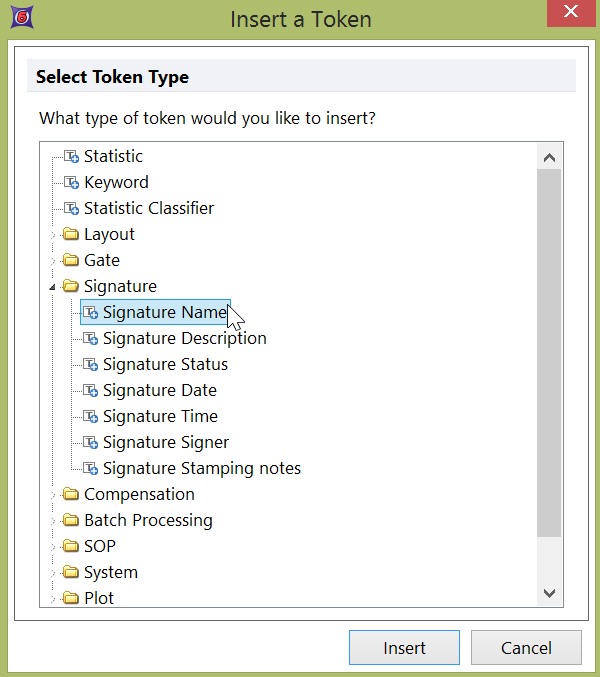Expand the Gate folder node
This screenshot has height=677, width=600.
click(x=53, y=261)
